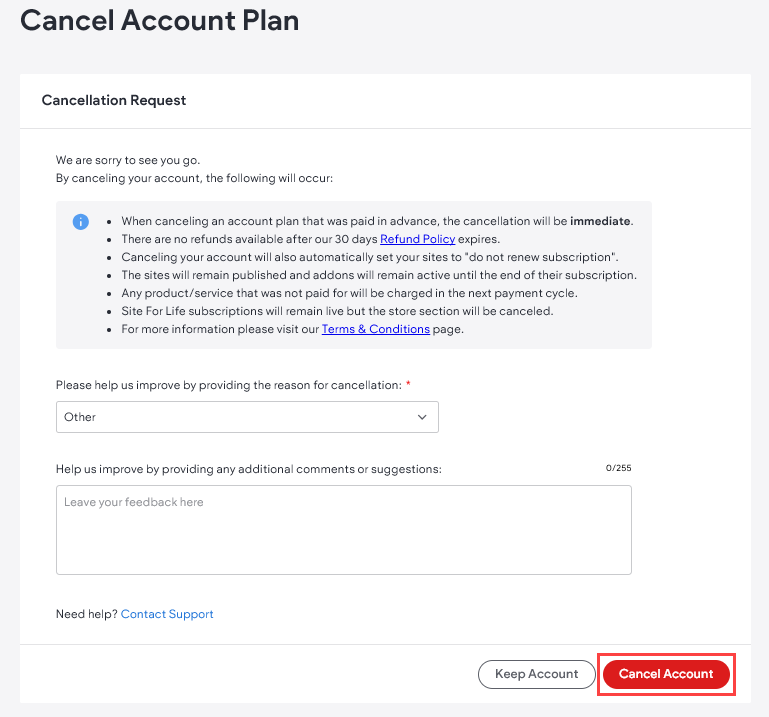
Task: Click the 'Cancel Account Plan' page heading
Action: (160, 20)
